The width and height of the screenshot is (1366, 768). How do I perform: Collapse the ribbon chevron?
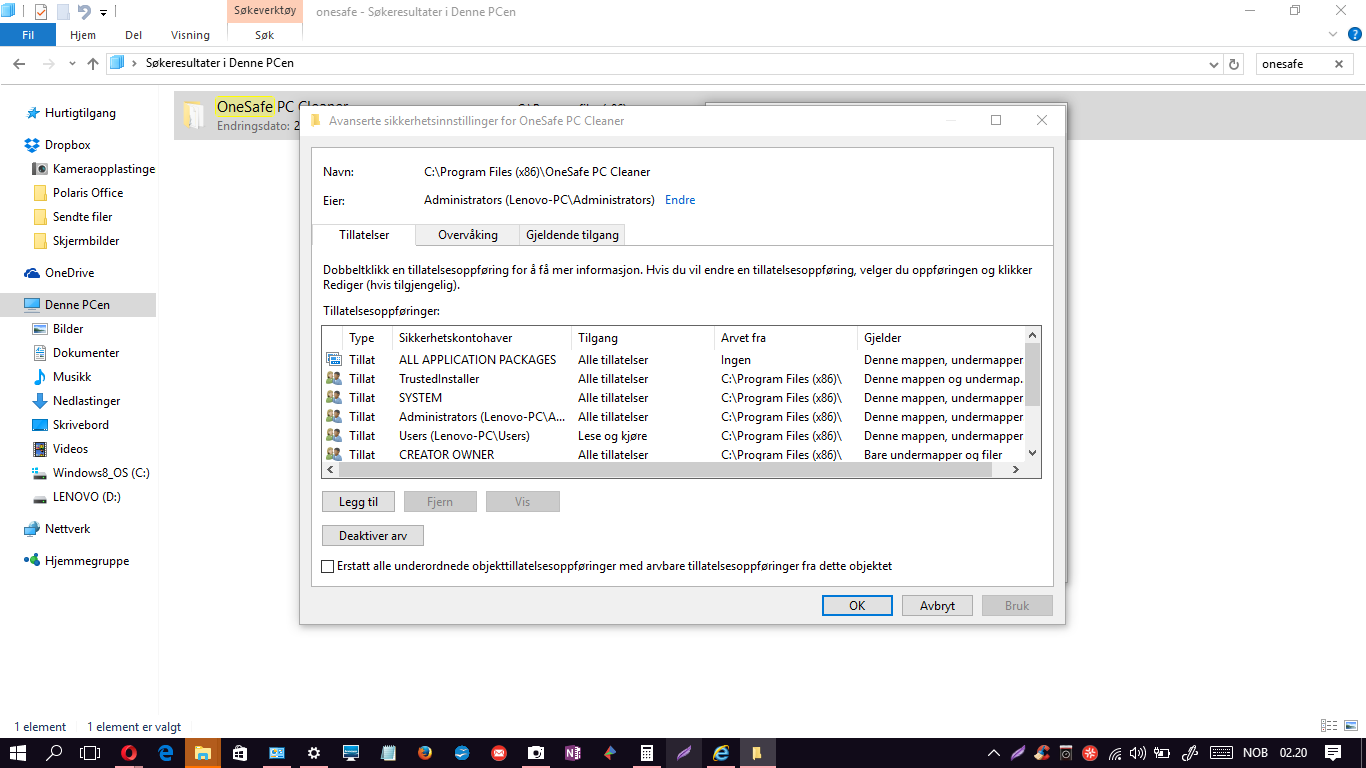(x=1332, y=34)
